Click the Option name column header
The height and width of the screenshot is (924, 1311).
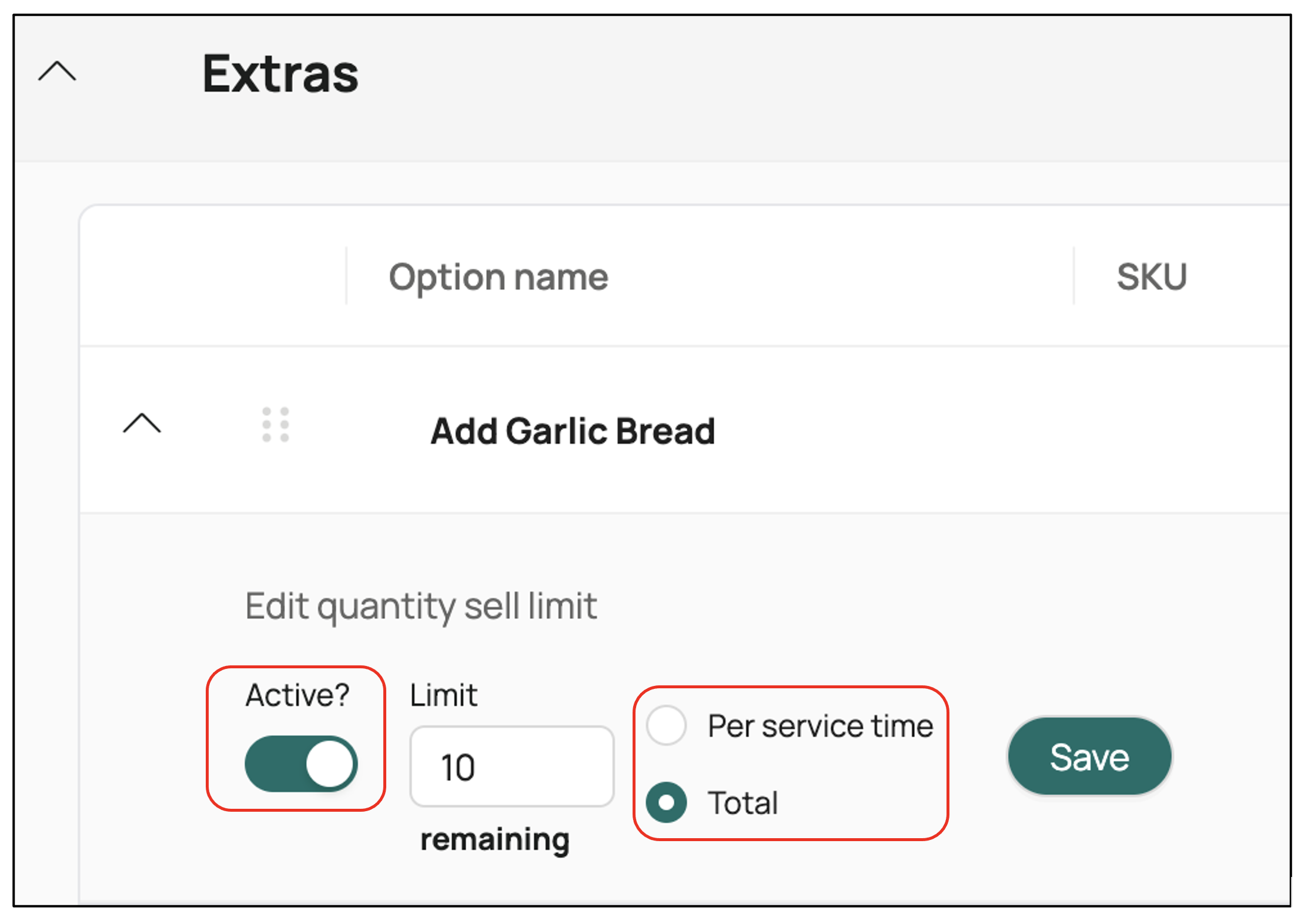498,276
